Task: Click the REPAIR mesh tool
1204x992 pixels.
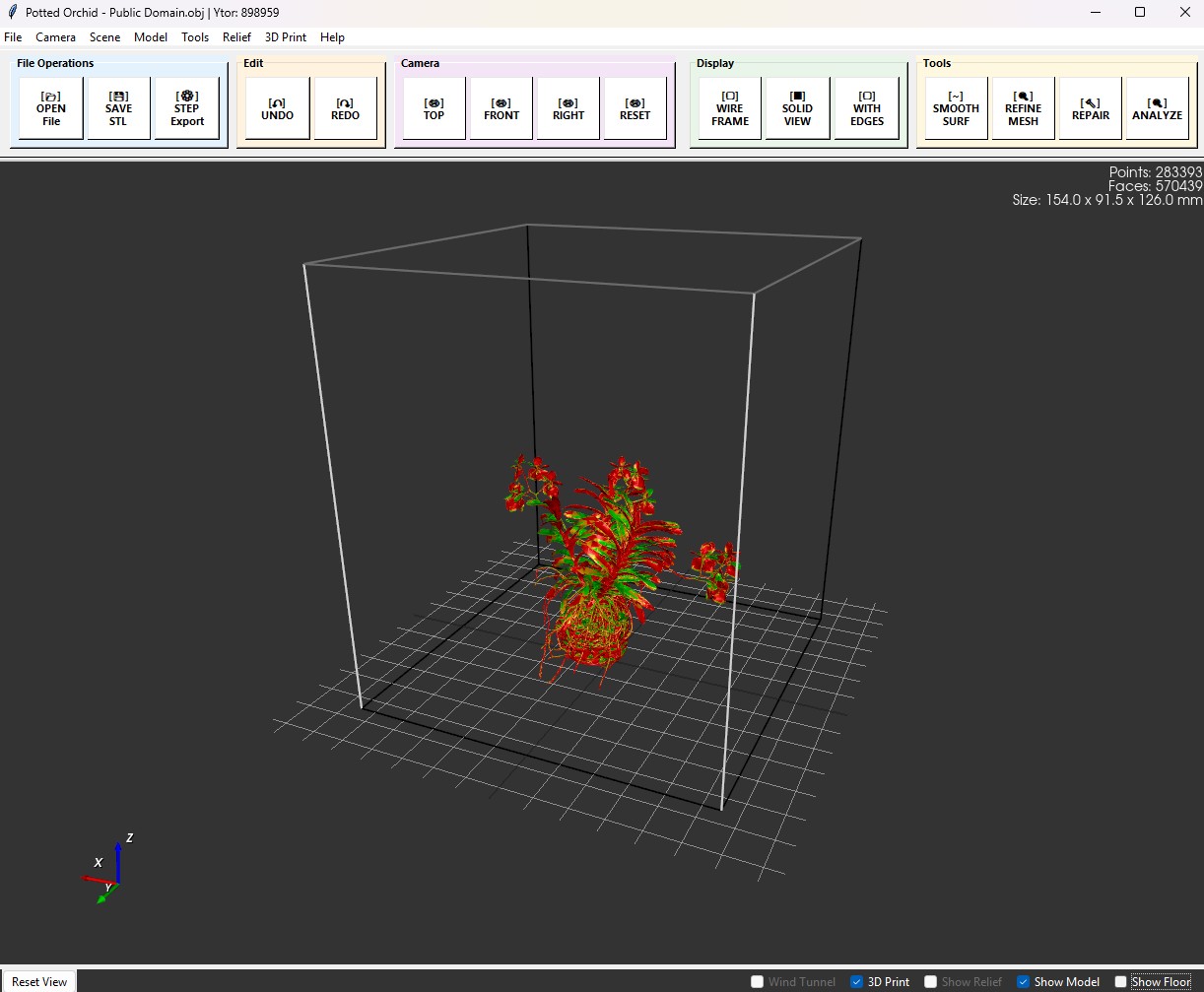Action: tap(1091, 108)
